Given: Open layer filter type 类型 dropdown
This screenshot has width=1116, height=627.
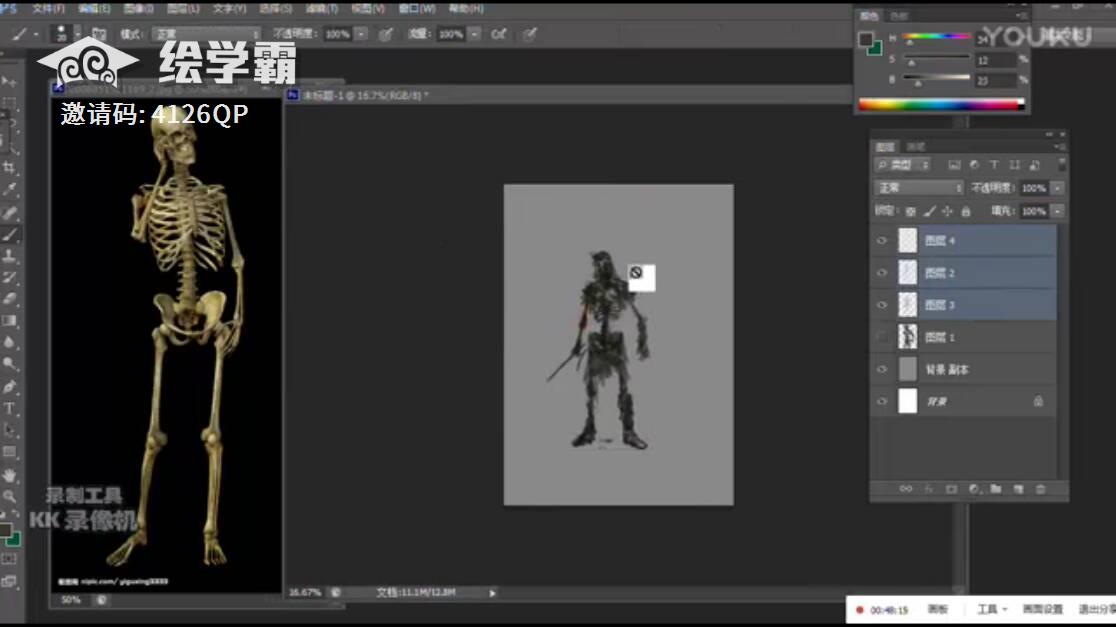Looking at the screenshot, I should click(x=902, y=165).
